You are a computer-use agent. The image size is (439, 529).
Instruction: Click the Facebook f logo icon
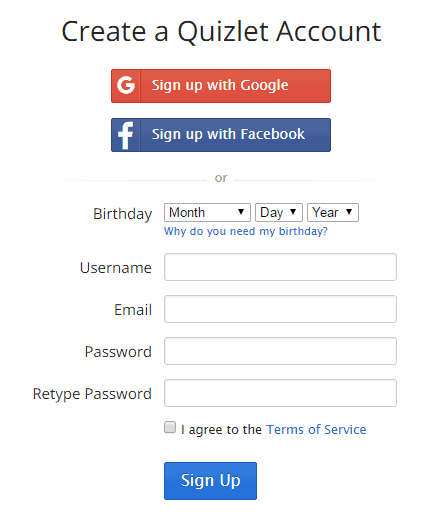pos(126,135)
